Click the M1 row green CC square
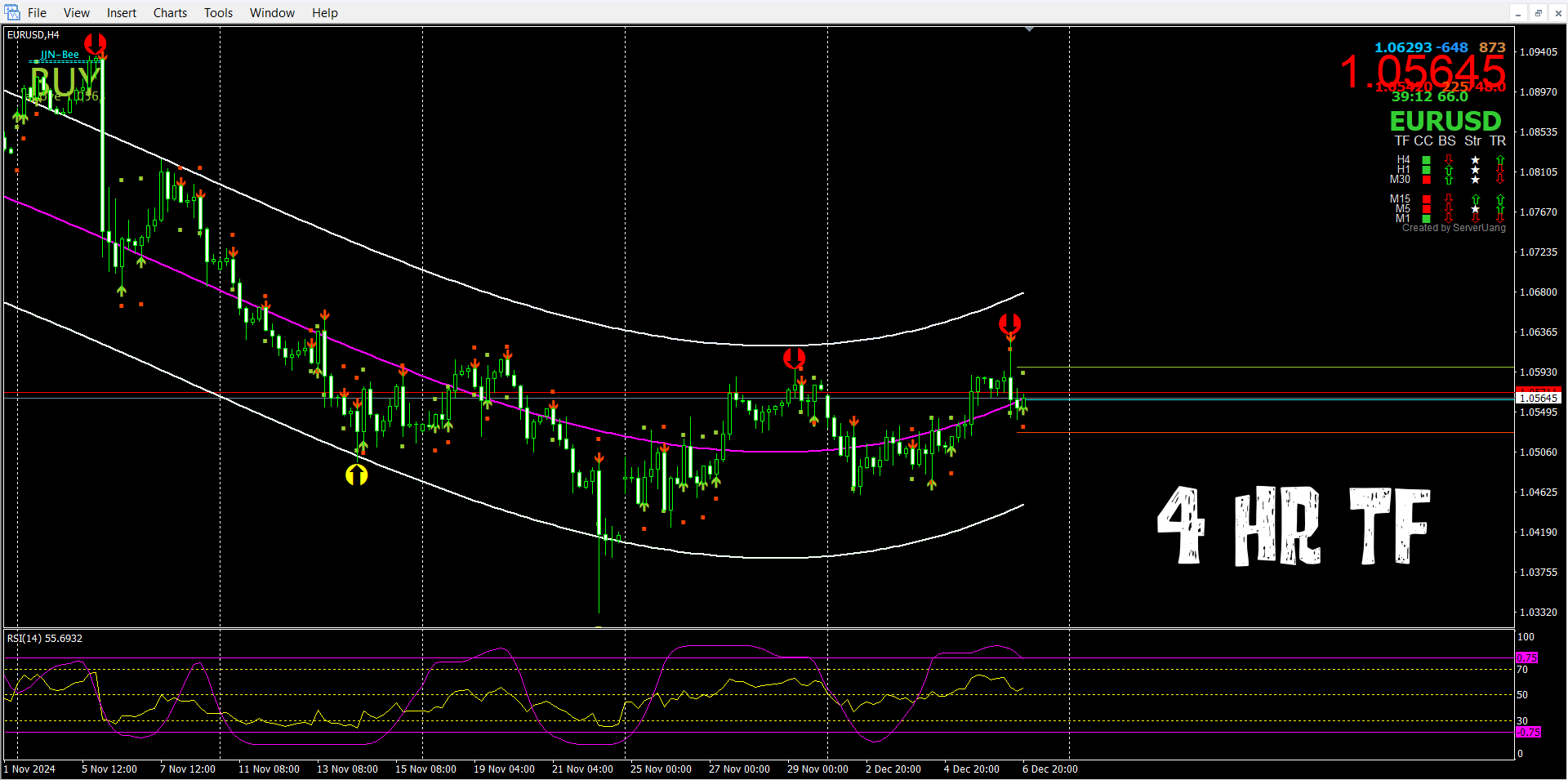The image size is (1568, 780). (1426, 218)
